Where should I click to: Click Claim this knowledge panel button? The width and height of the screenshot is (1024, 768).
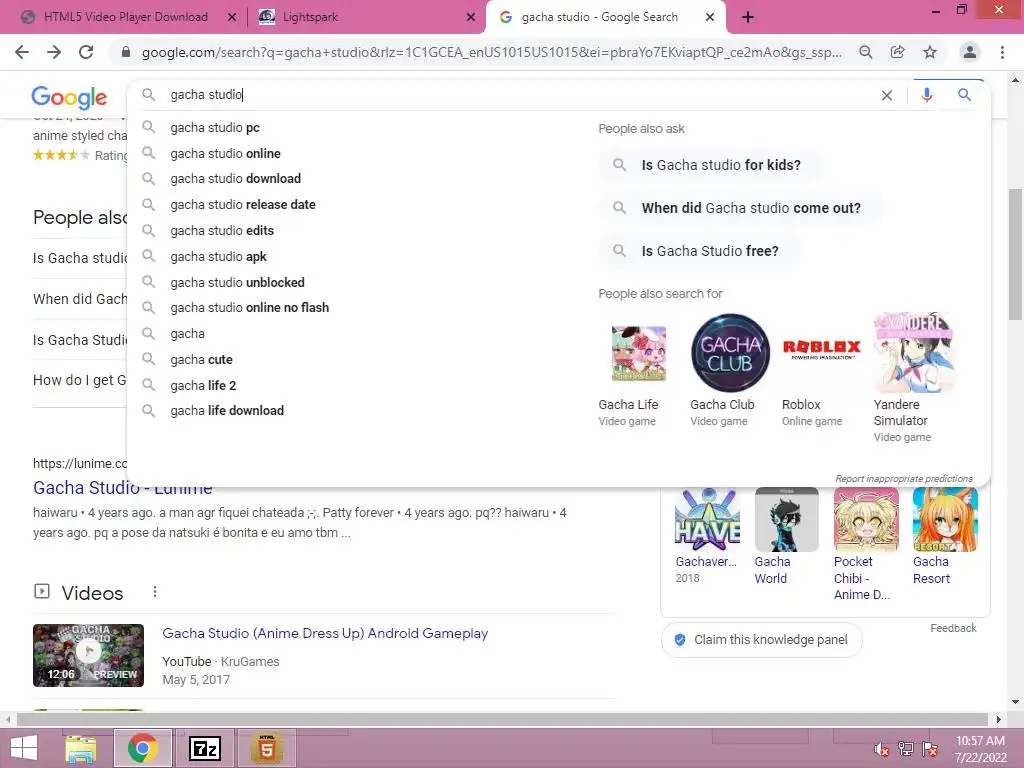761,640
